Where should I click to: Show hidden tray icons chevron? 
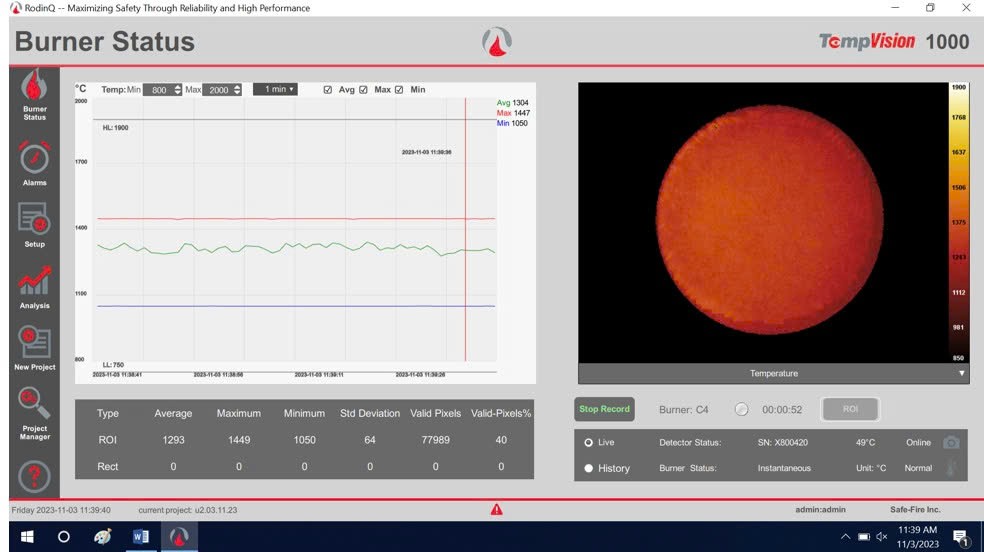[x=845, y=536]
